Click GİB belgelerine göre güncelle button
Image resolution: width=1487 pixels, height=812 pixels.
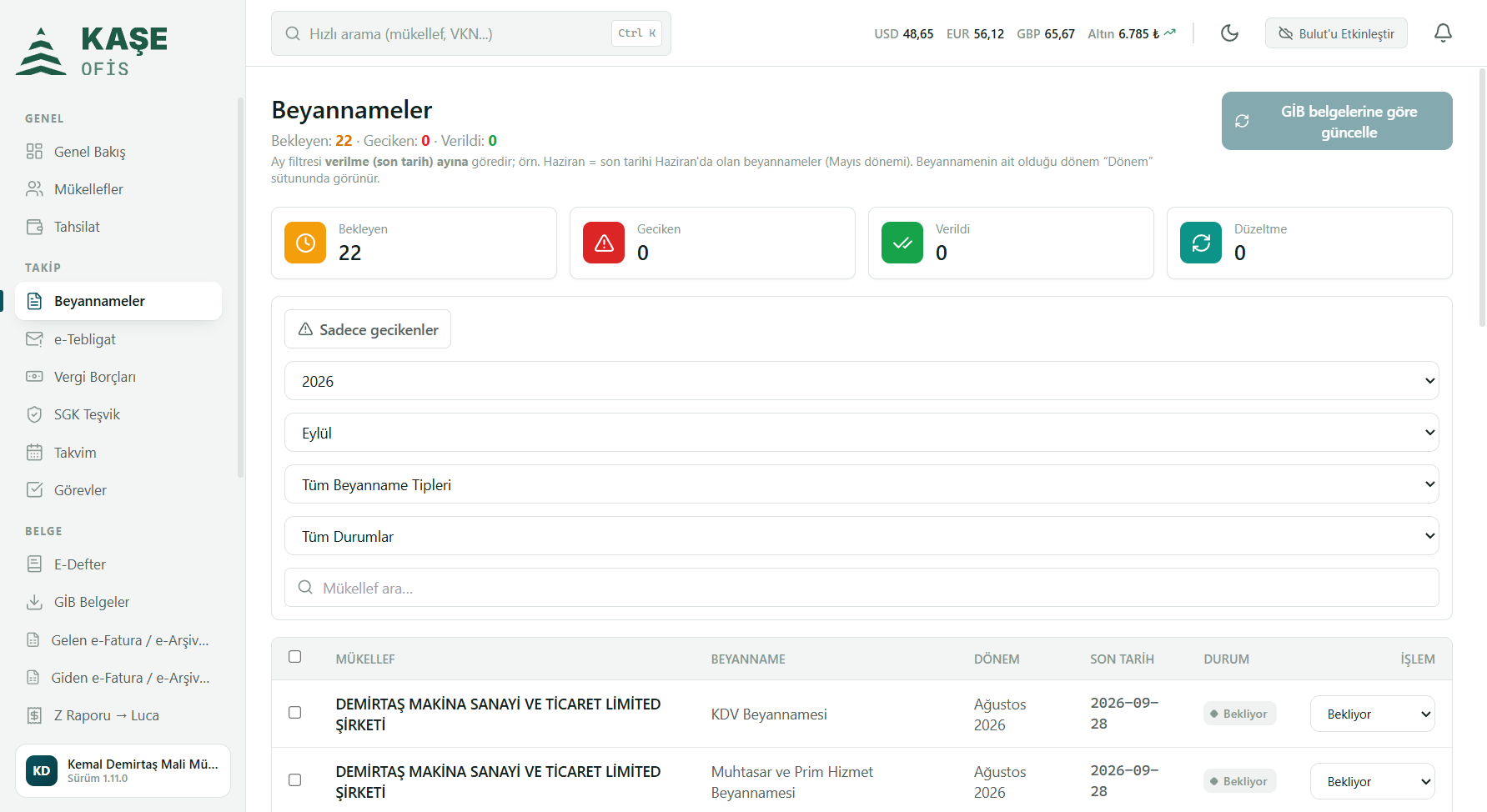[x=1337, y=121]
